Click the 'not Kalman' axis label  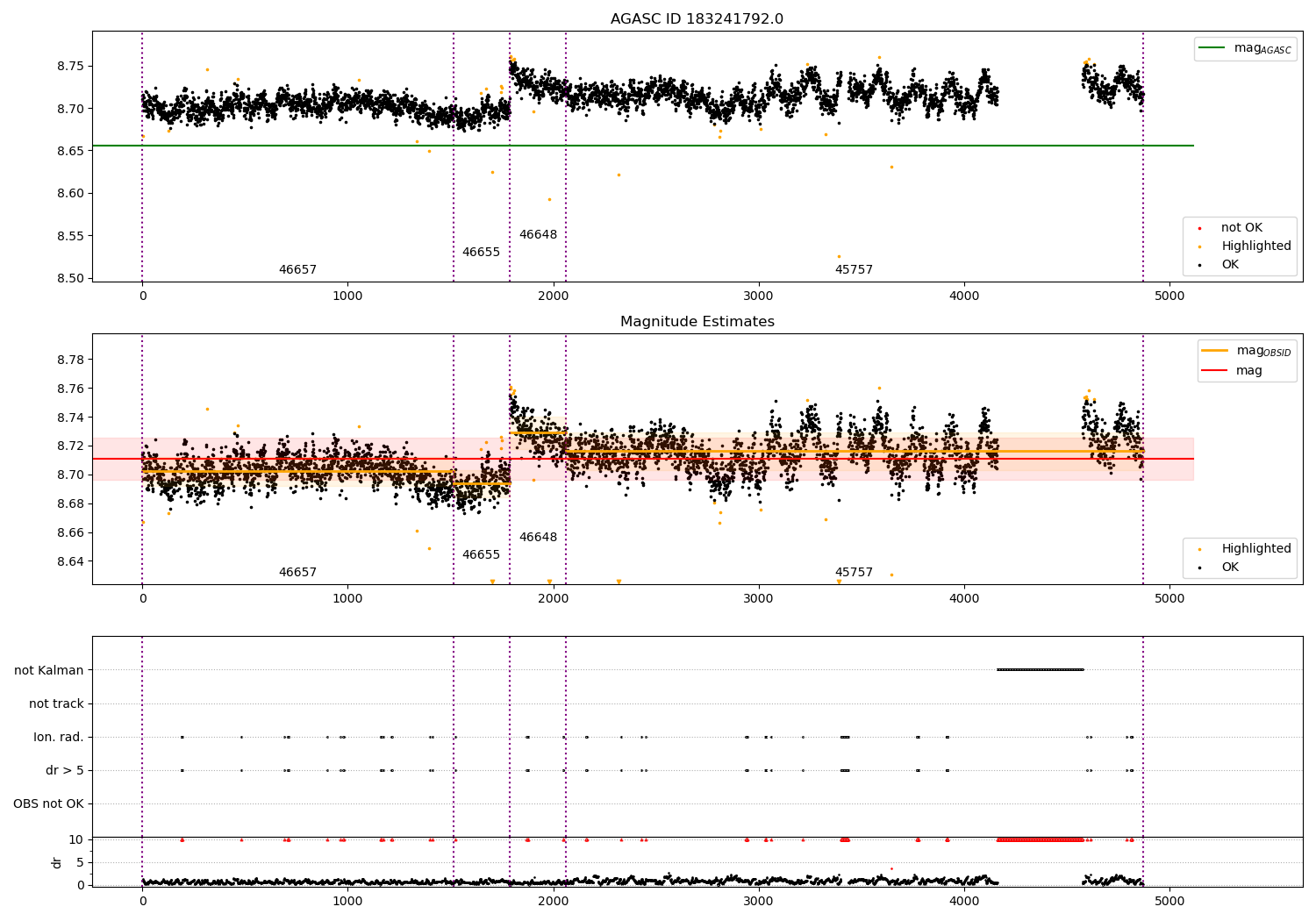click(49, 671)
